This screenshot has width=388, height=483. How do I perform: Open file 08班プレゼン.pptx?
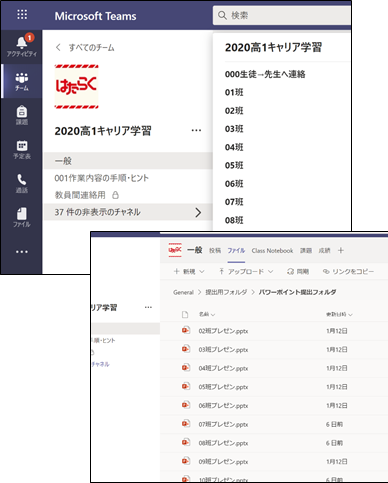[x=223, y=443]
